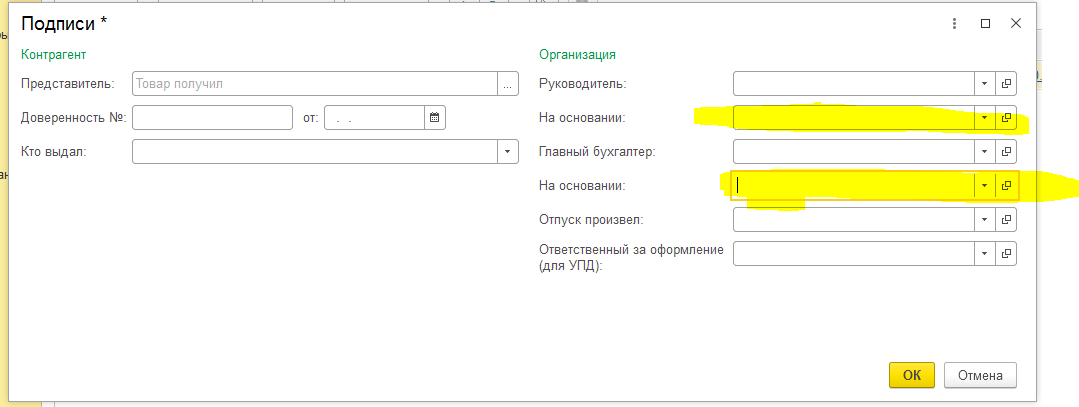1079x407 pixels.
Task: Click the ellipsis button next to Представитель
Action: (x=509, y=84)
